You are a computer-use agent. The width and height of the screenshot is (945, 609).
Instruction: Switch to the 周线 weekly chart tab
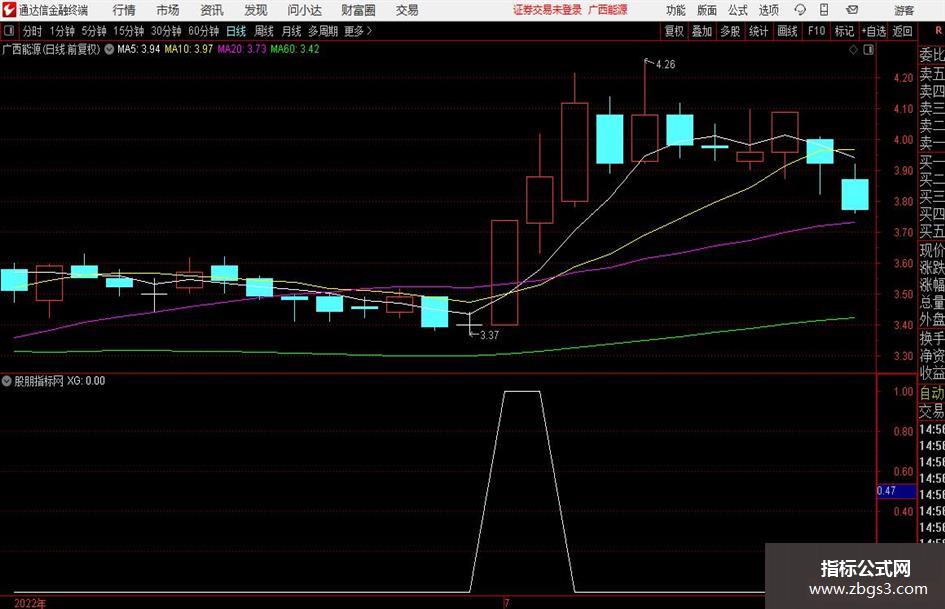[x=264, y=31]
